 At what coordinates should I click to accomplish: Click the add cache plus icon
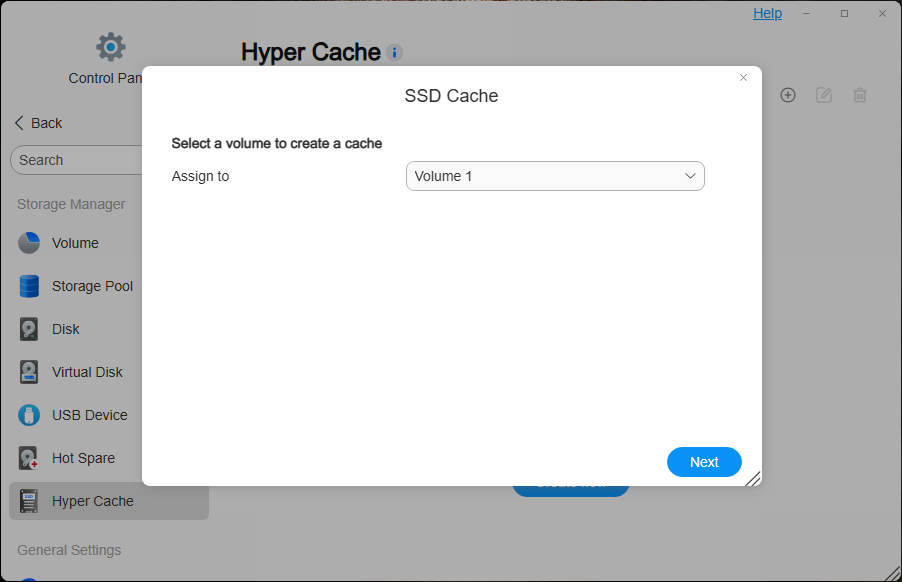point(788,95)
